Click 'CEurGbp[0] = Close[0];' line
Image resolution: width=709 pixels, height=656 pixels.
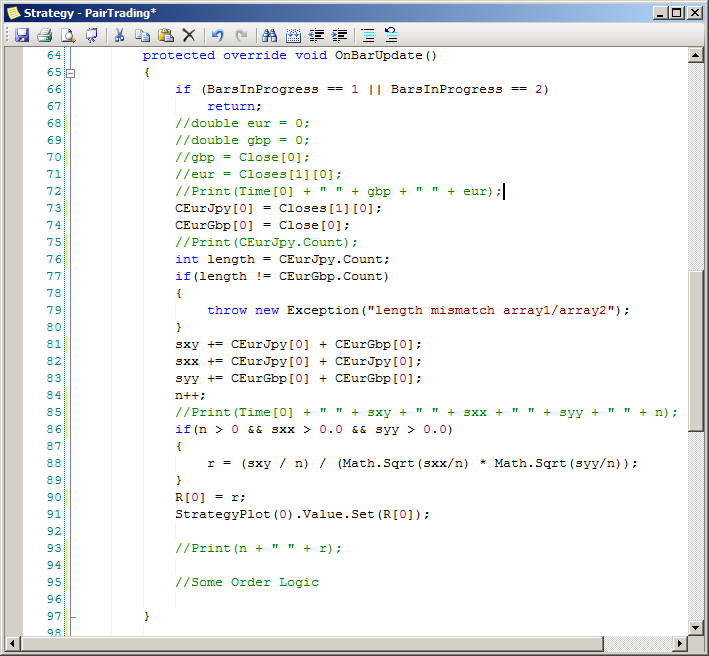(x=262, y=226)
